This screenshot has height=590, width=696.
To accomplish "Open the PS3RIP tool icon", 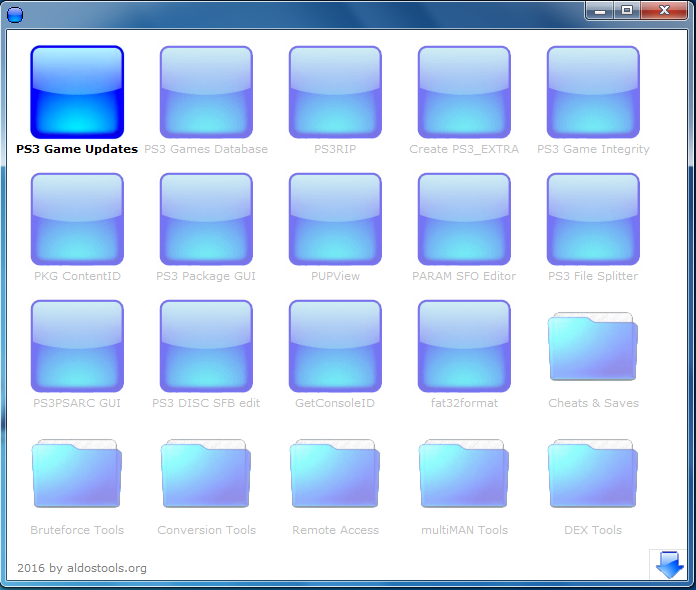I will pos(335,92).
